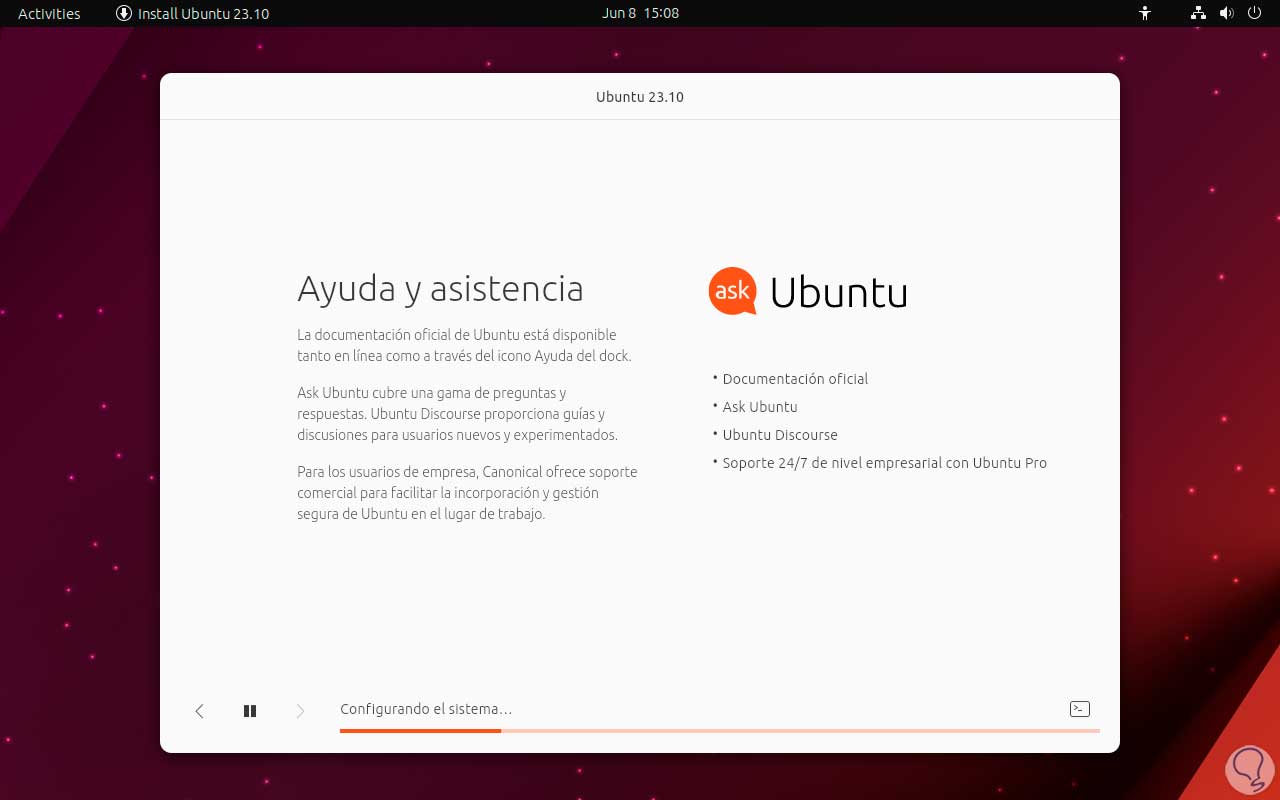Click the paragraph starting 'Ask Ubuntu cubre'
The height and width of the screenshot is (800, 1280).
click(457, 414)
